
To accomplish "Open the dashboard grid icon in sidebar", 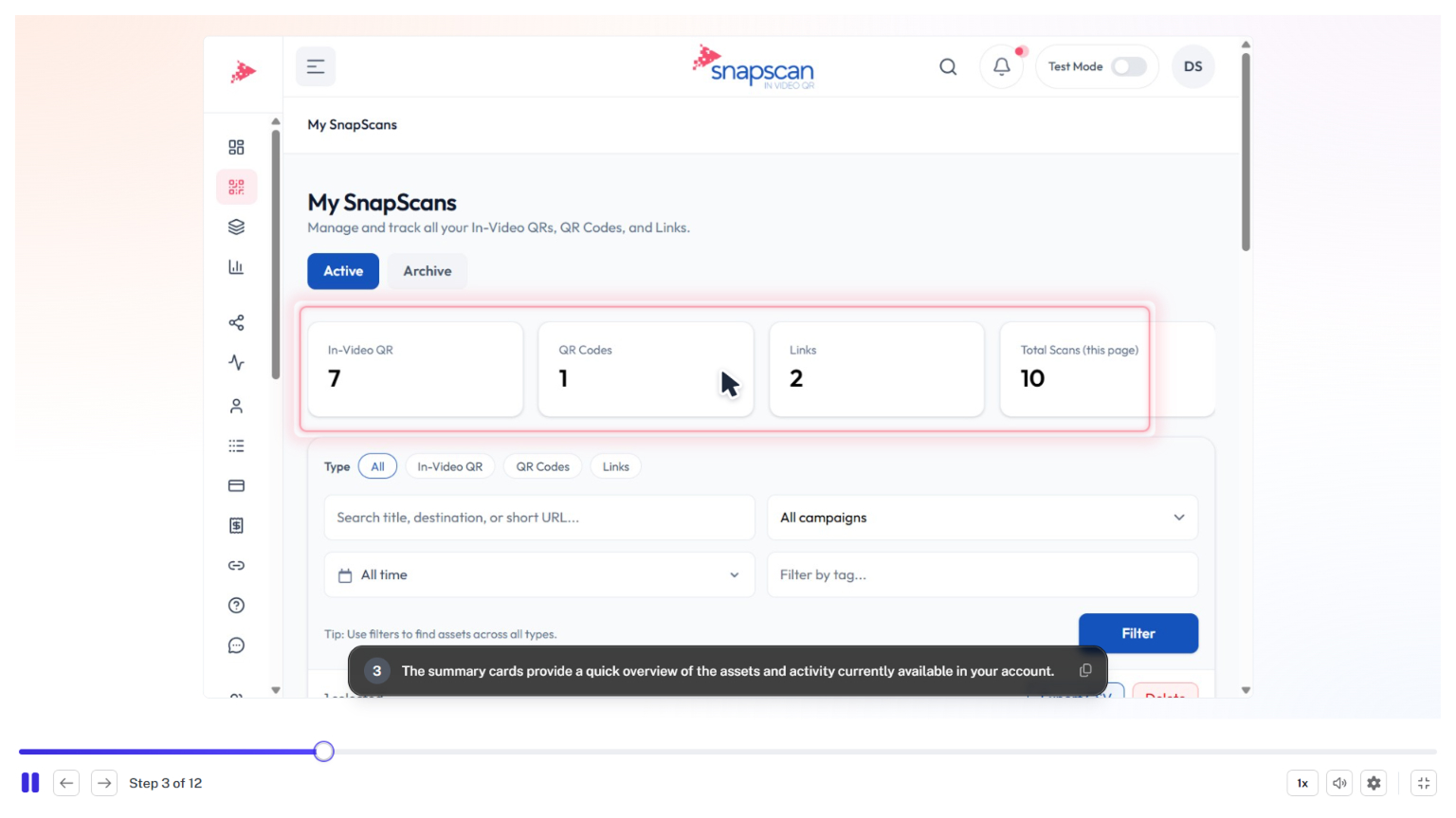I will click(x=236, y=147).
